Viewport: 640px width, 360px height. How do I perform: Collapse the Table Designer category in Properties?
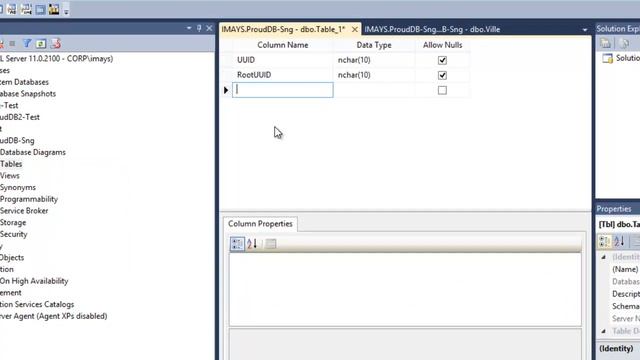pyautogui.click(x=604, y=331)
